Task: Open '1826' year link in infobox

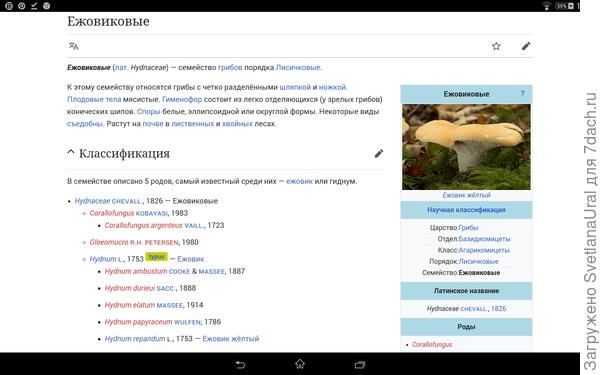Action: 498,309
